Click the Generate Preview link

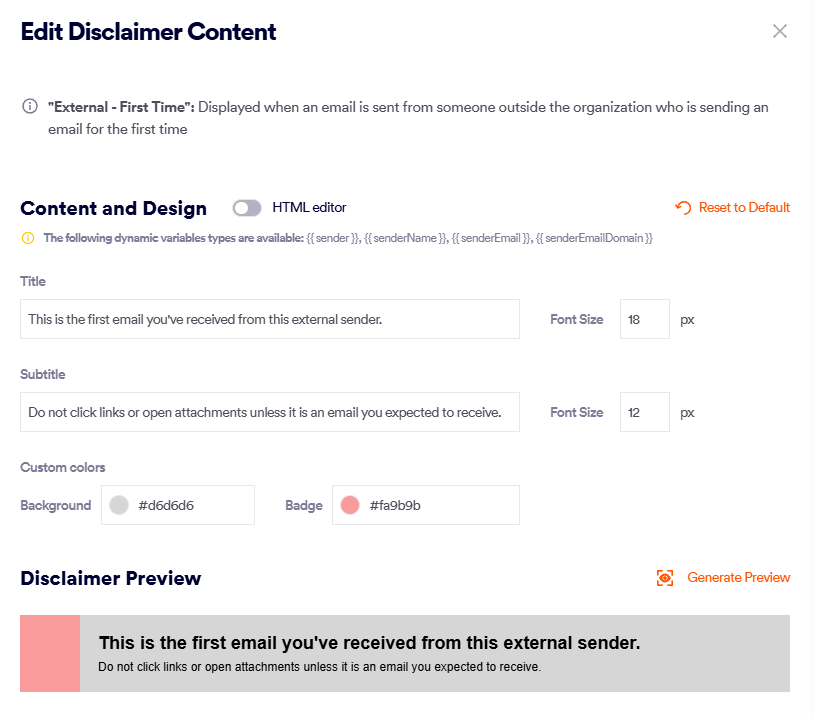click(738, 578)
